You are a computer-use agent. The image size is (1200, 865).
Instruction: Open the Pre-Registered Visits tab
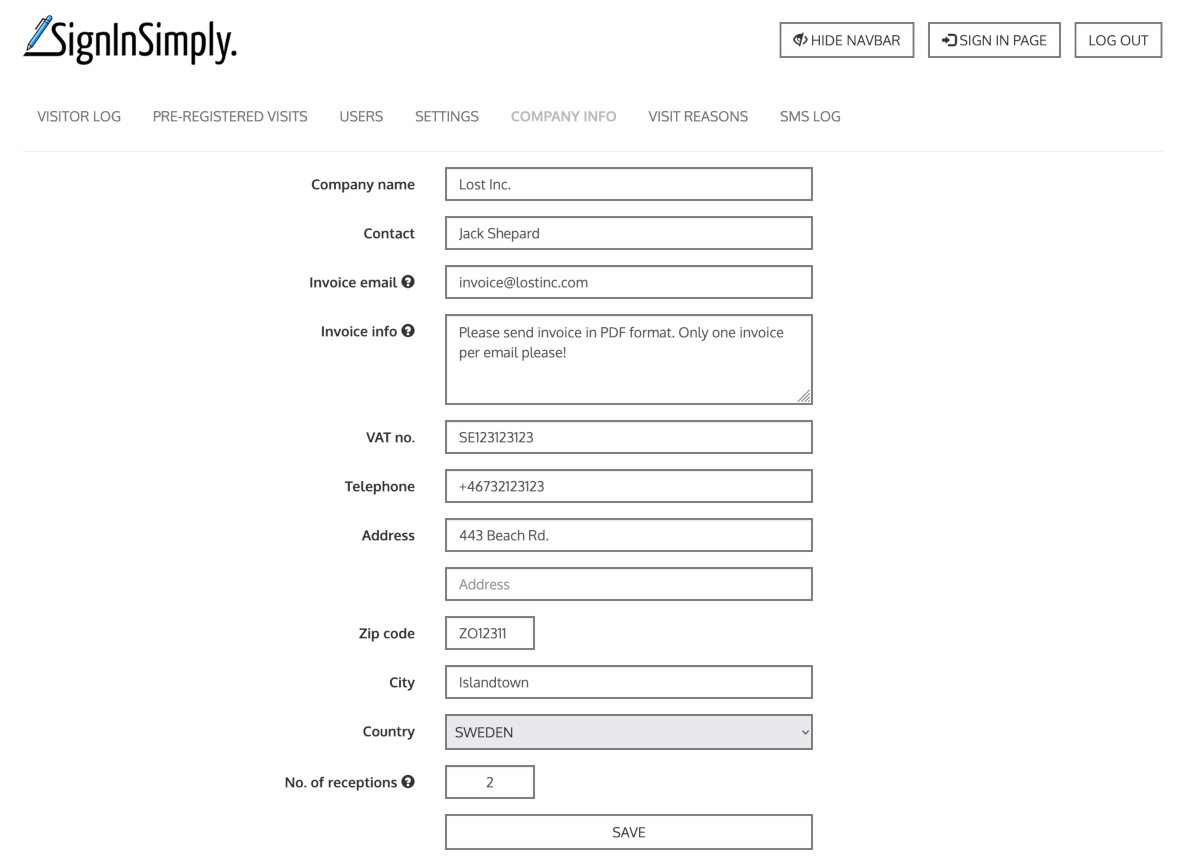(x=230, y=116)
